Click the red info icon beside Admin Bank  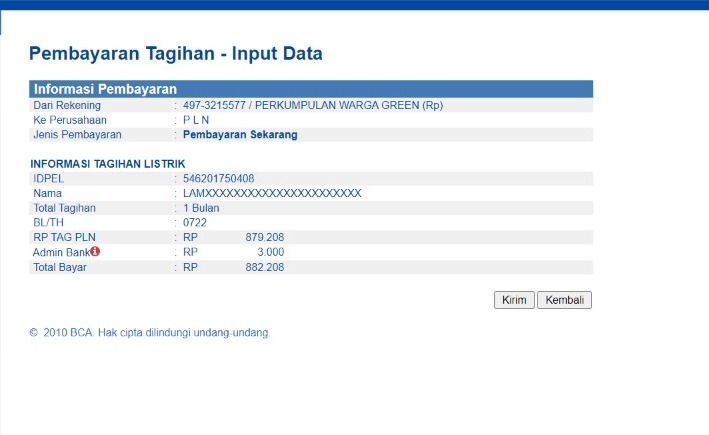[95, 252]
